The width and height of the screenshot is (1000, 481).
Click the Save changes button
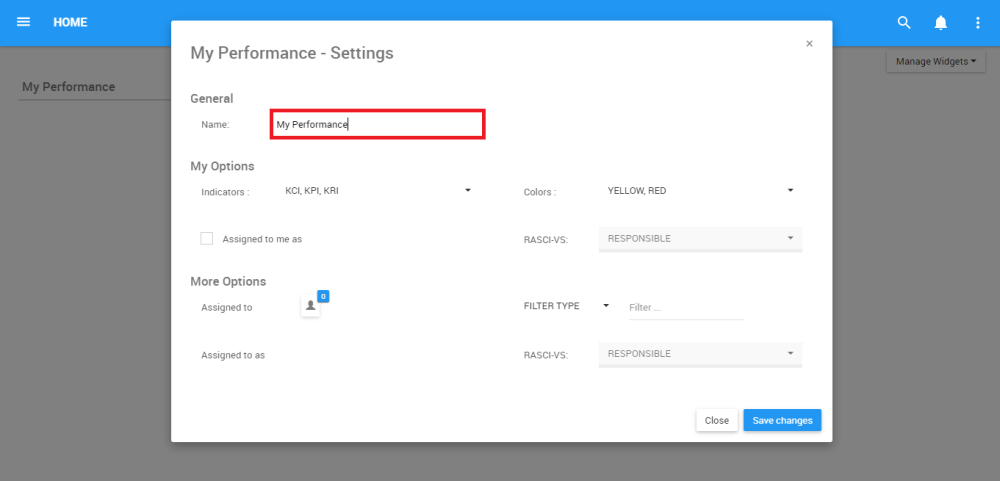pos(782,421)
